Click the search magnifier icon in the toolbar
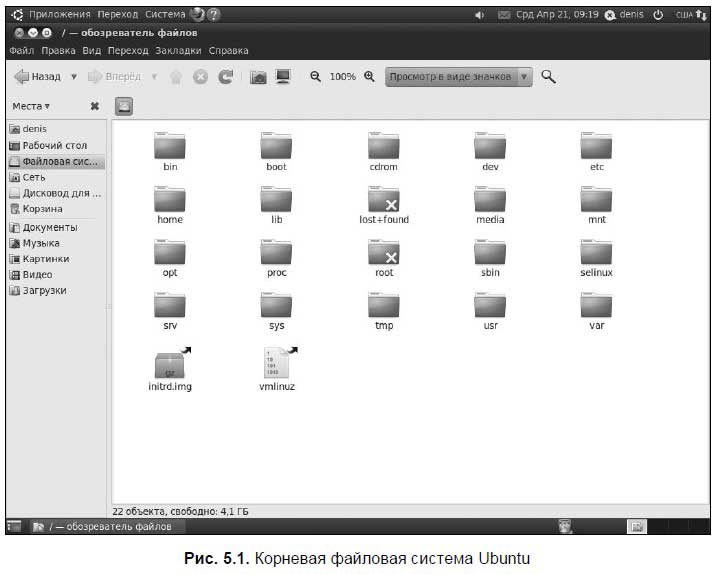 tap(548, 77)
